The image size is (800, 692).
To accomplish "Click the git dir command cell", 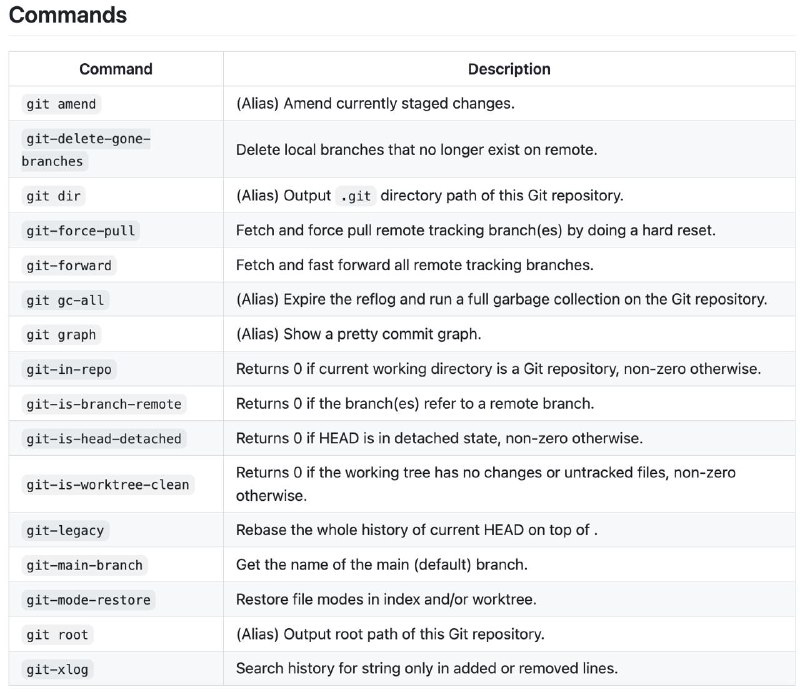I will coord(54,196).
